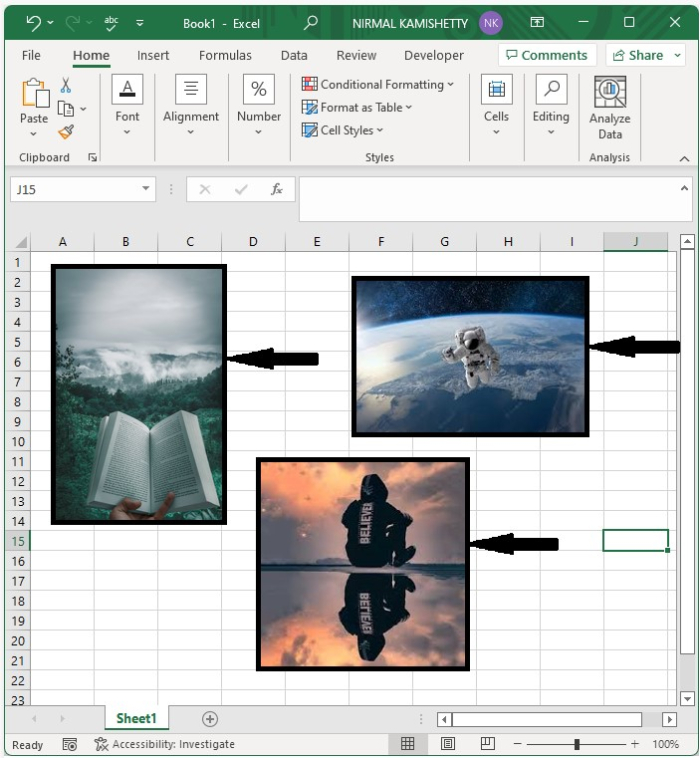Expand the Name Box dropdown arrow
The image size is (700, 758).
tap(146, 189)
